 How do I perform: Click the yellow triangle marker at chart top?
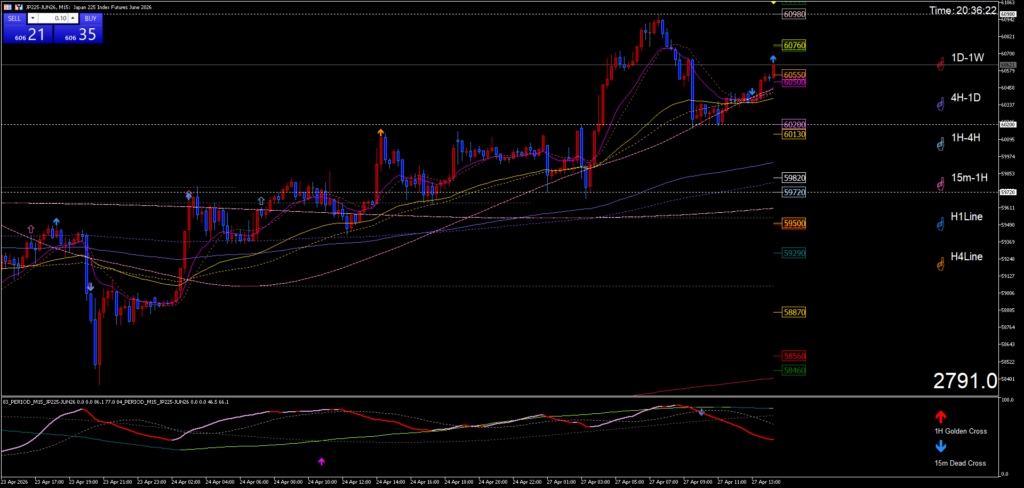(772, 3)
